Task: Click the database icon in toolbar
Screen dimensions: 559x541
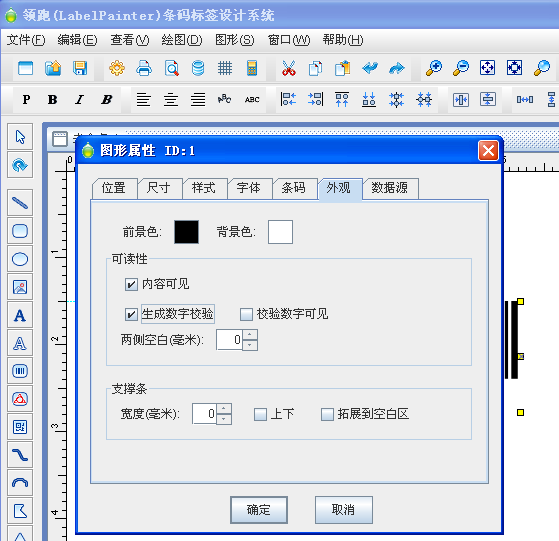Action: tap(198, 68)
